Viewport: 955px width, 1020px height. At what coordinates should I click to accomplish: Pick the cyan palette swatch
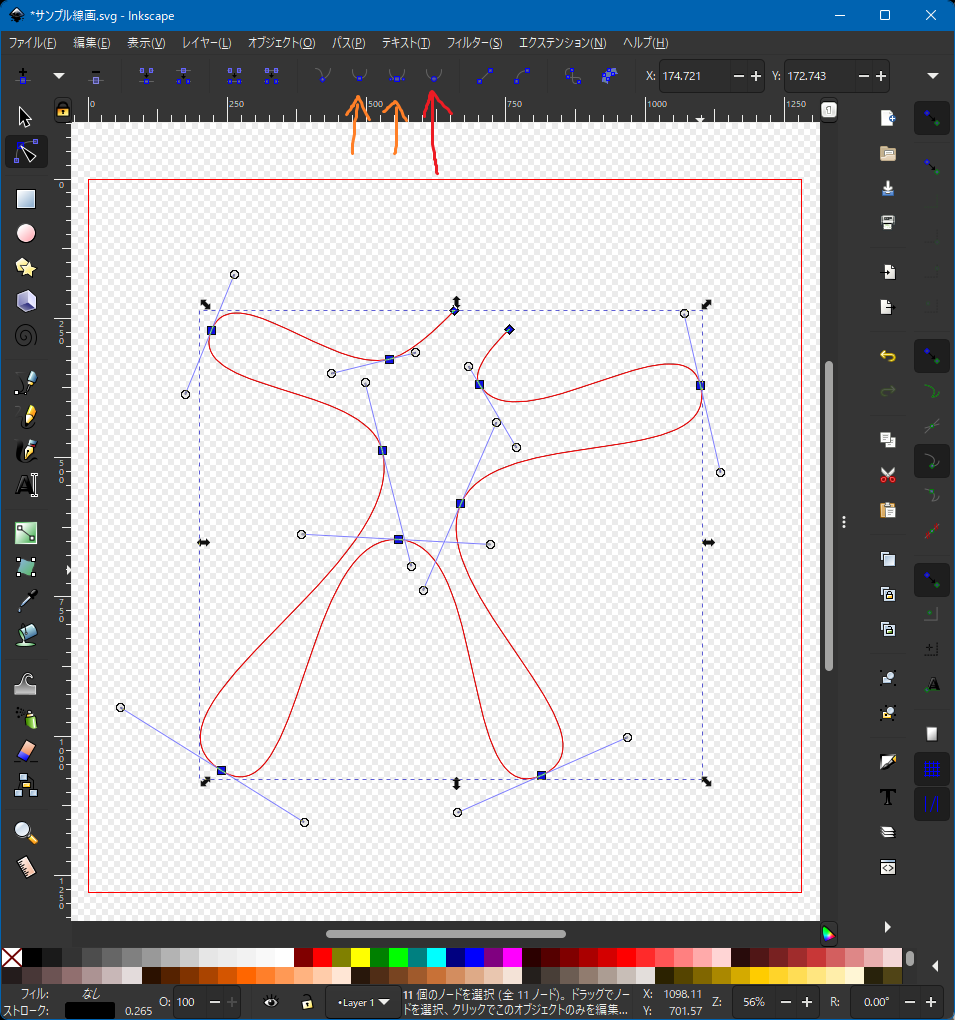pos(437,958)
